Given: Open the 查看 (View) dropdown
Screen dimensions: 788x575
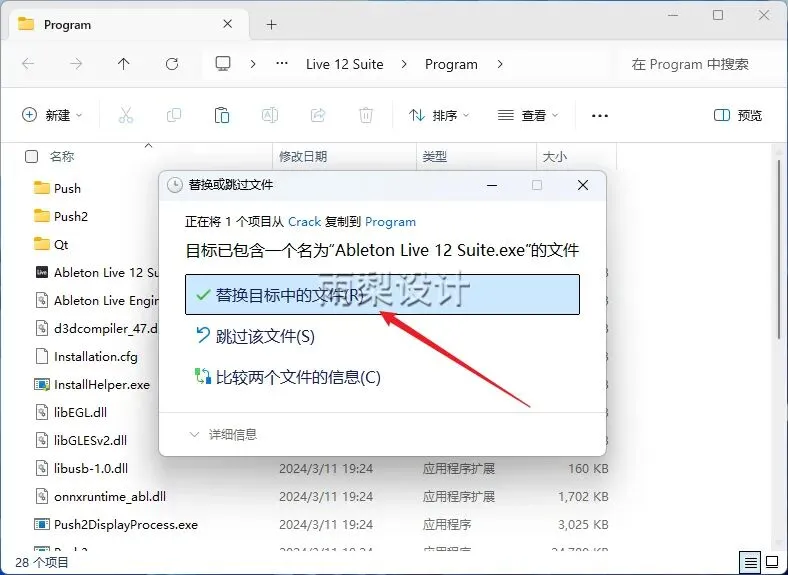Looking at the screenshot, I should pyautogui.click(x=528, y=115).
